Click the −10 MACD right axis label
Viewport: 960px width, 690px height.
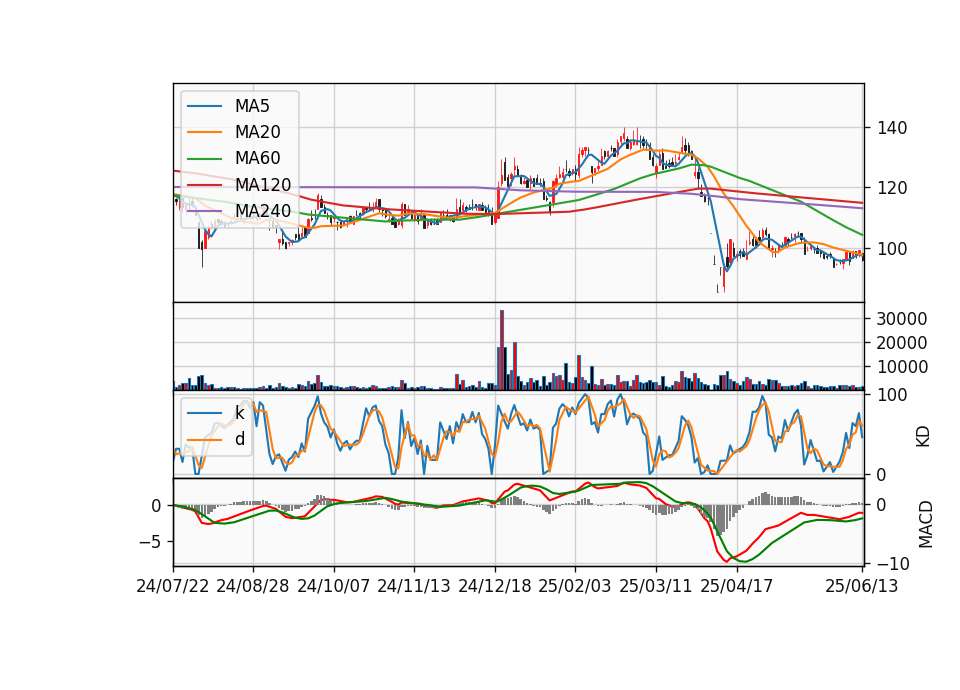point(893,563)
